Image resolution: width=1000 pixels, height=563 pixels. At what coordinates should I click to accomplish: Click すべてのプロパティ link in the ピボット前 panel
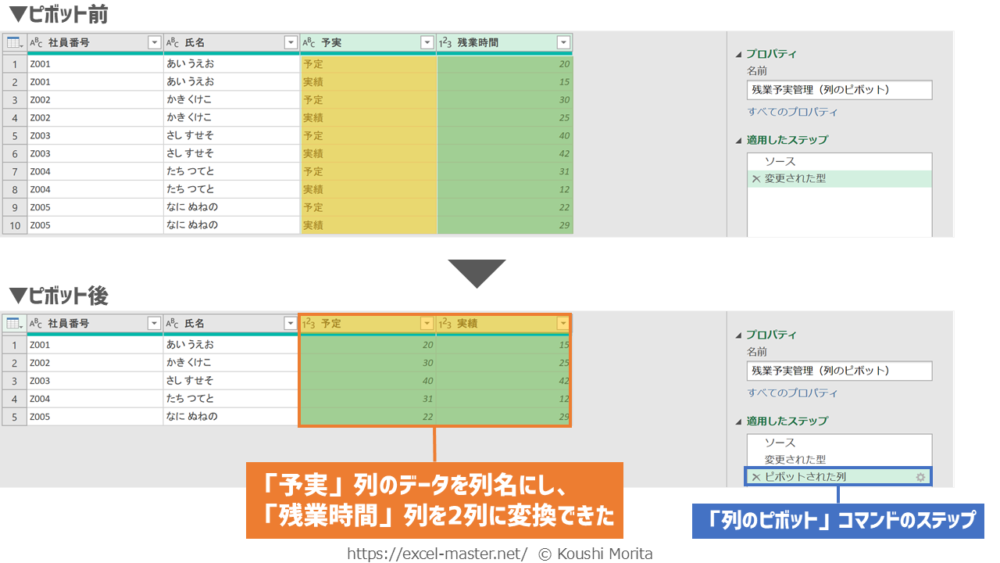pyautogui.click(x=792, y=112)
